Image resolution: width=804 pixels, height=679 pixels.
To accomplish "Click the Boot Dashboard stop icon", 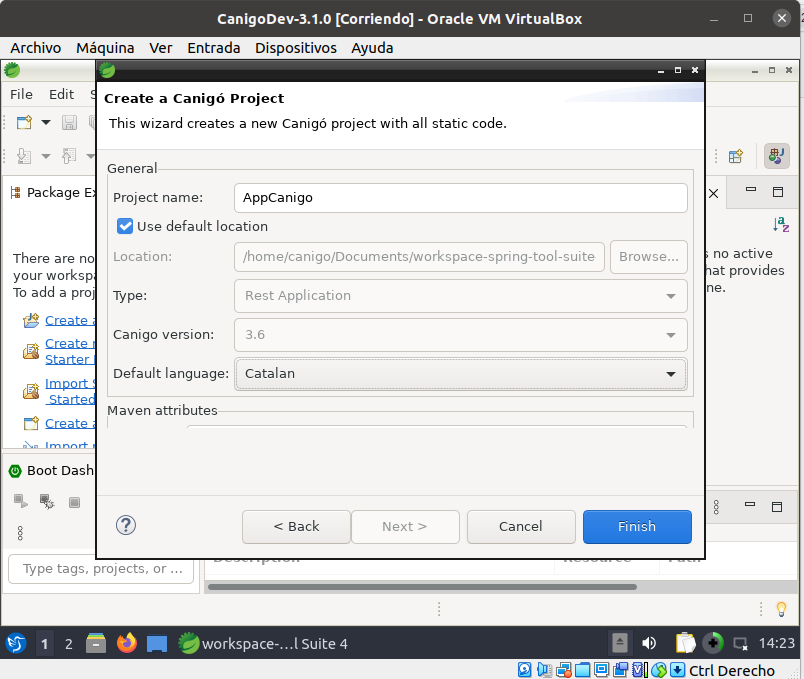I will pyautogui.click(x=74, y=502).
